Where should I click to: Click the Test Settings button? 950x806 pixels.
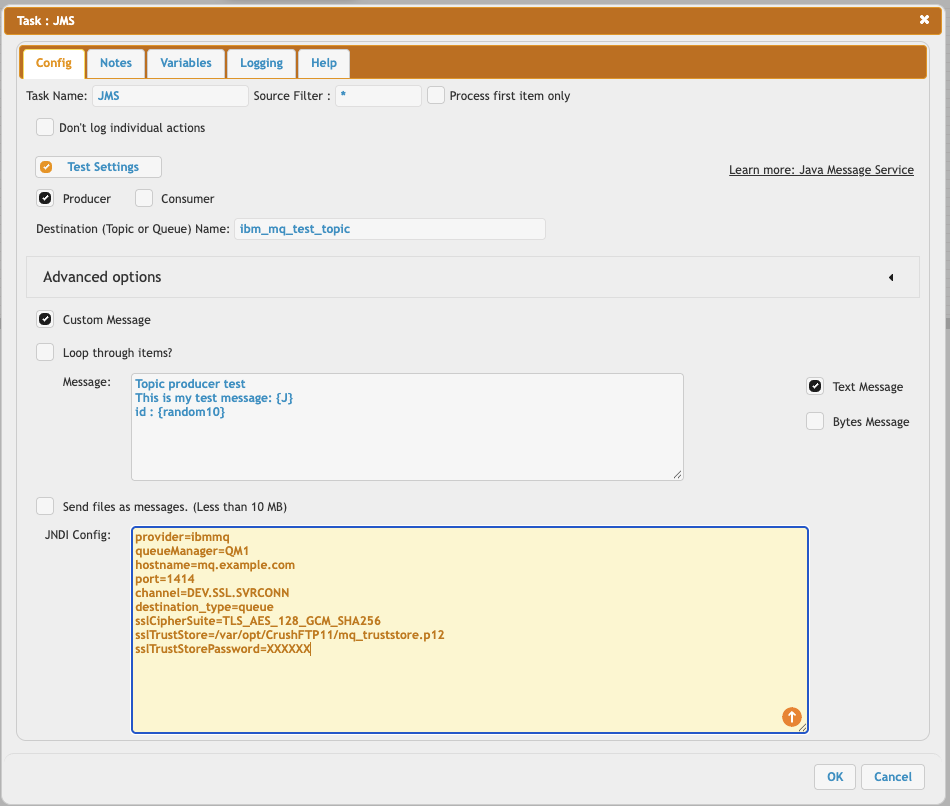coord(98,167)
